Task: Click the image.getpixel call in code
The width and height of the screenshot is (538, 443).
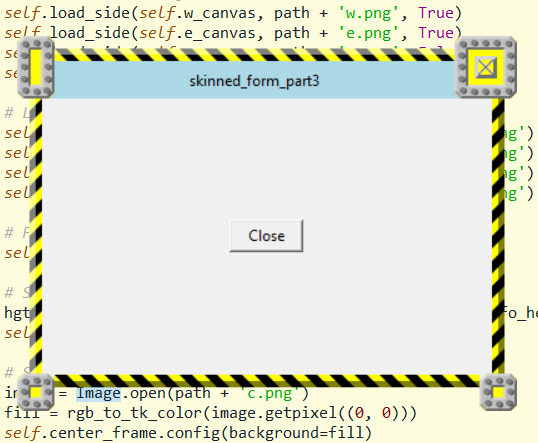Action: click(274, 413)
